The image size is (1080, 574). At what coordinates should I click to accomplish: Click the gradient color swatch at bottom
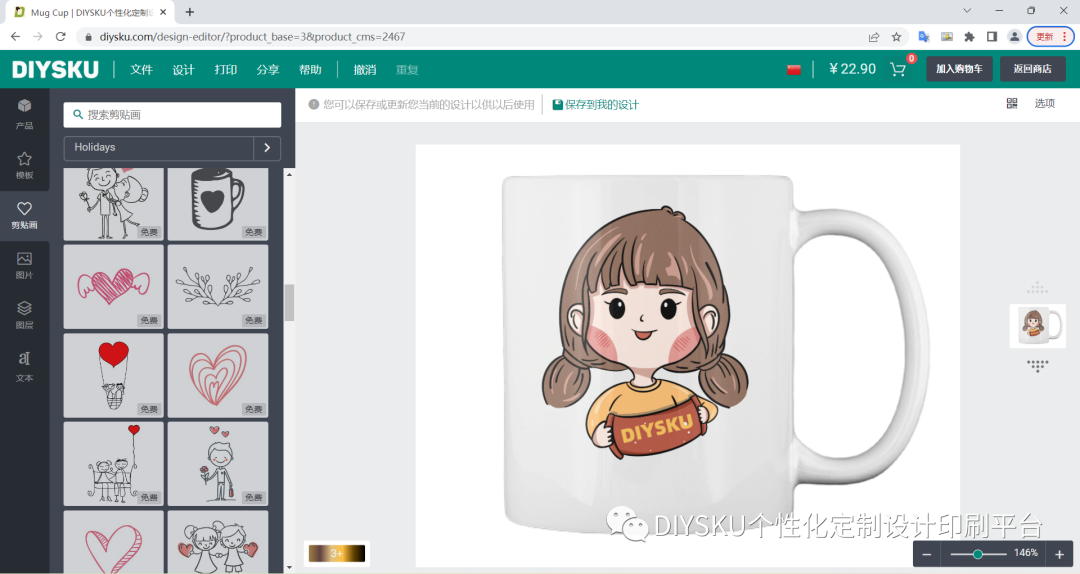[x=337, y=553]
